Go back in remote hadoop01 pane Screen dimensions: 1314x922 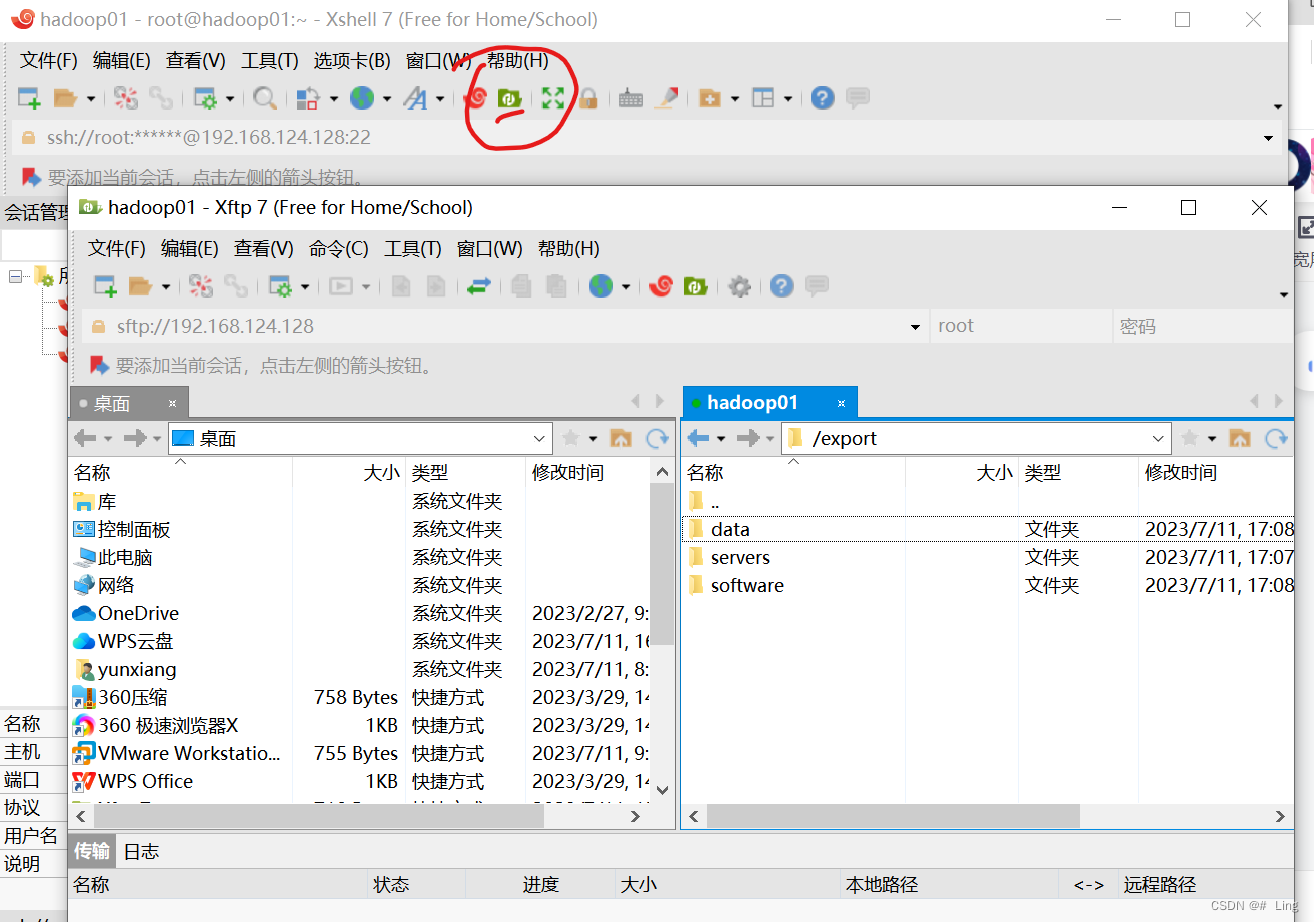pyautogui.click(x=699, y=438)
